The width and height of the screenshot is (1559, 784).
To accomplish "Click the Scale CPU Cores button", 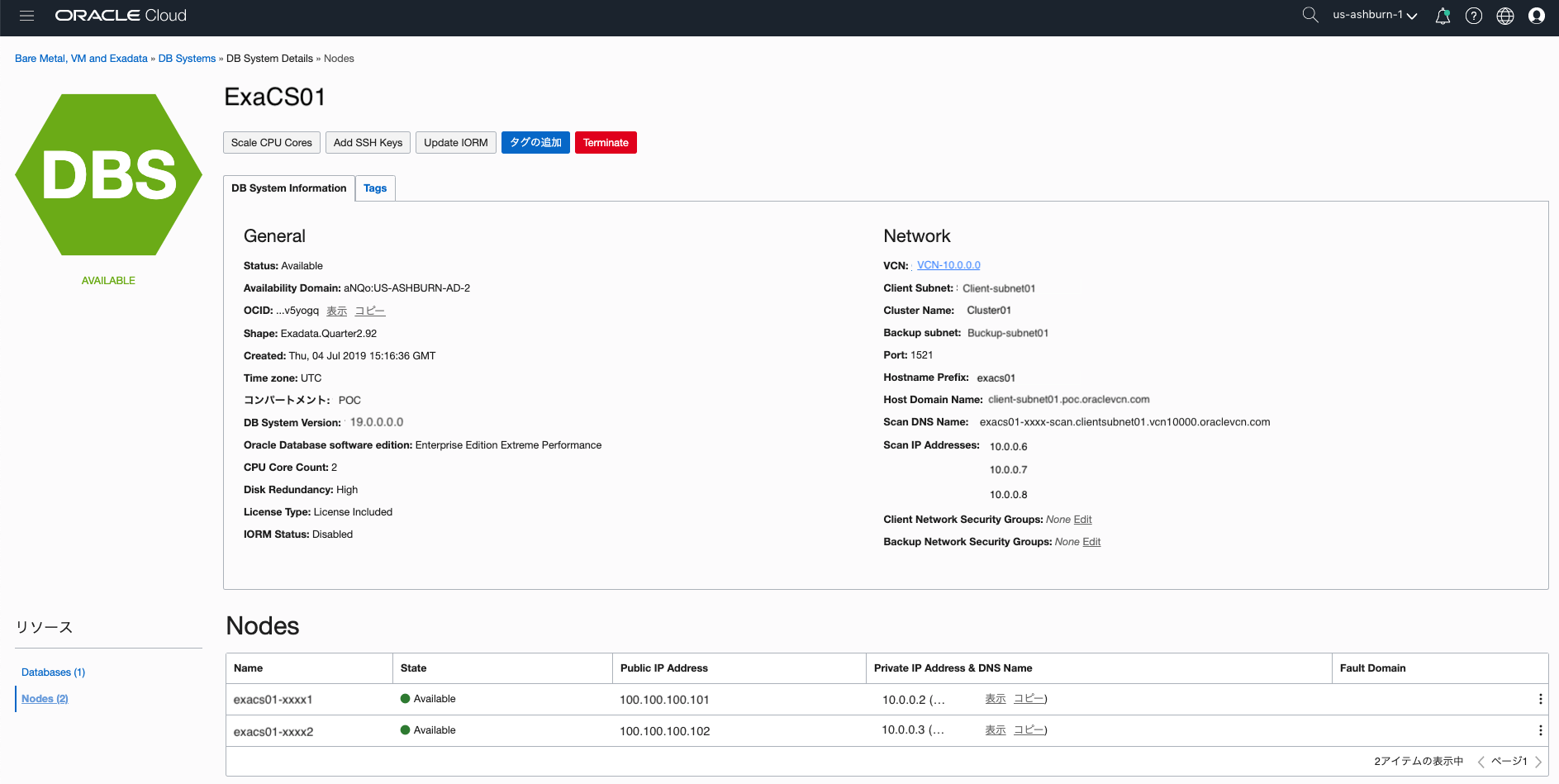I will (x=272, y=143).
